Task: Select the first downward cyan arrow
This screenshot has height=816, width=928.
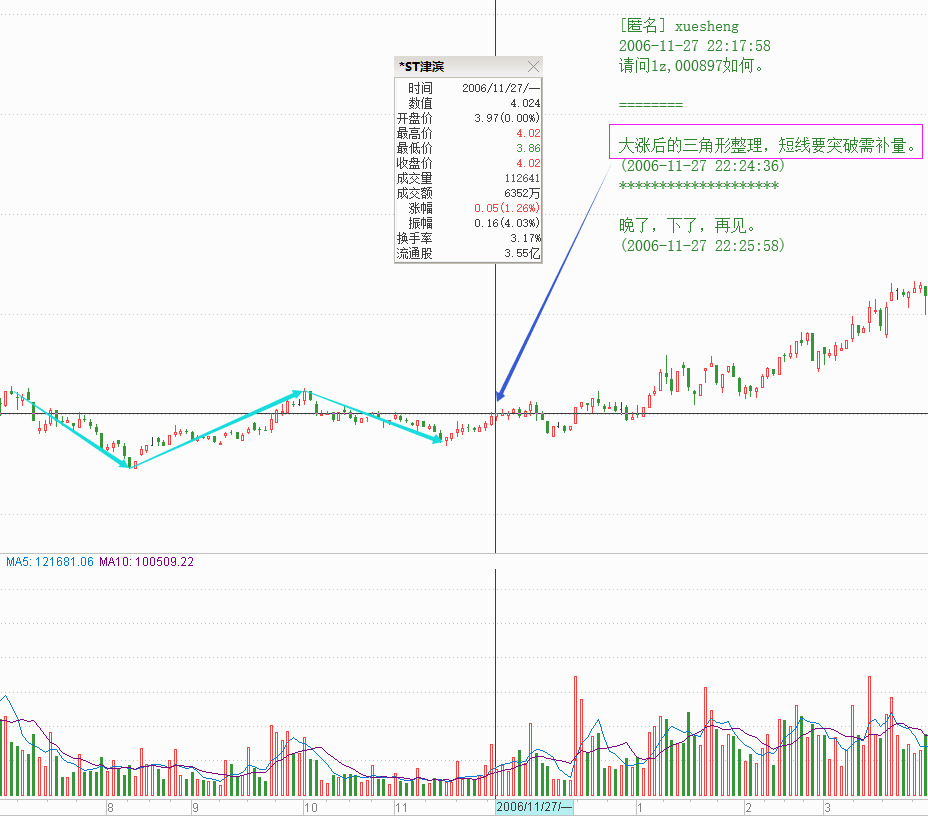Action: point(83,435)
